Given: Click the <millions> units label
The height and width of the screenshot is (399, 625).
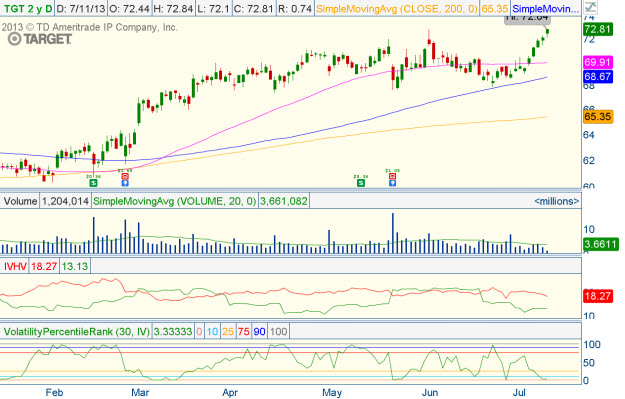Looking at the screenshot, I should click(x=556, y=201).
